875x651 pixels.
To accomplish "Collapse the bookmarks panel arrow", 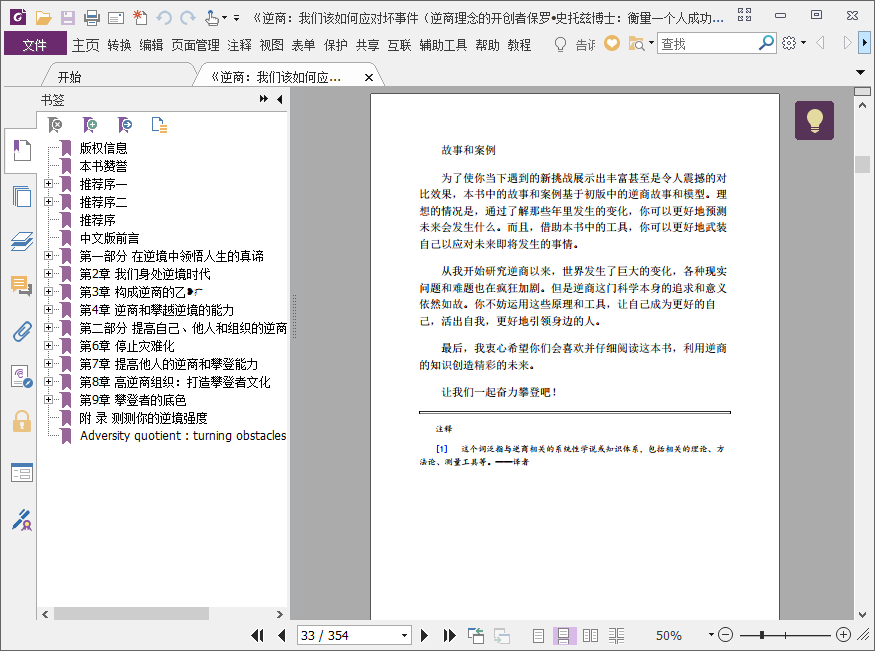I will [280, 99].
